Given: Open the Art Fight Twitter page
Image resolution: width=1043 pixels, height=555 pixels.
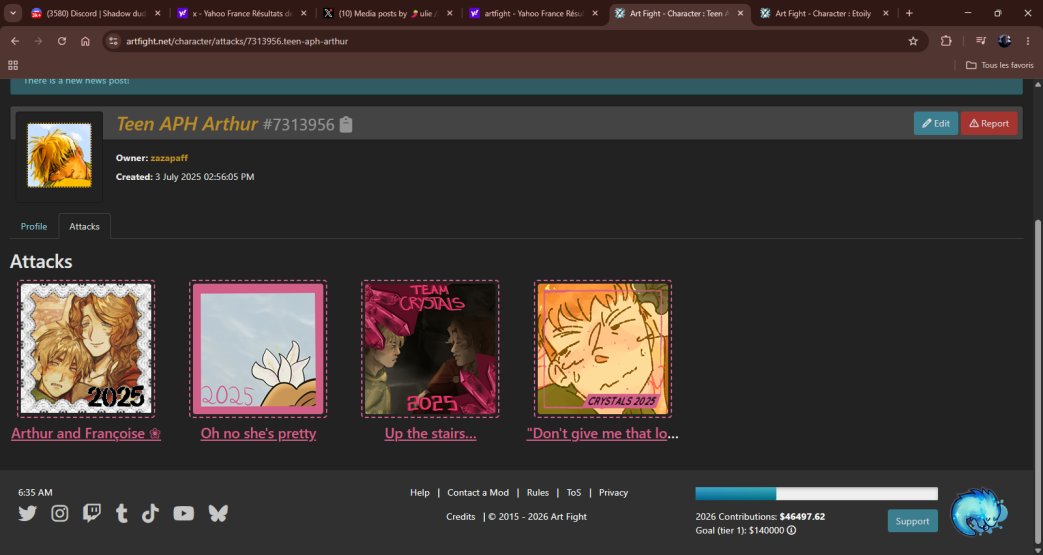Looking at the screenshot, I should pyautogui.click(x=27, y=513).
